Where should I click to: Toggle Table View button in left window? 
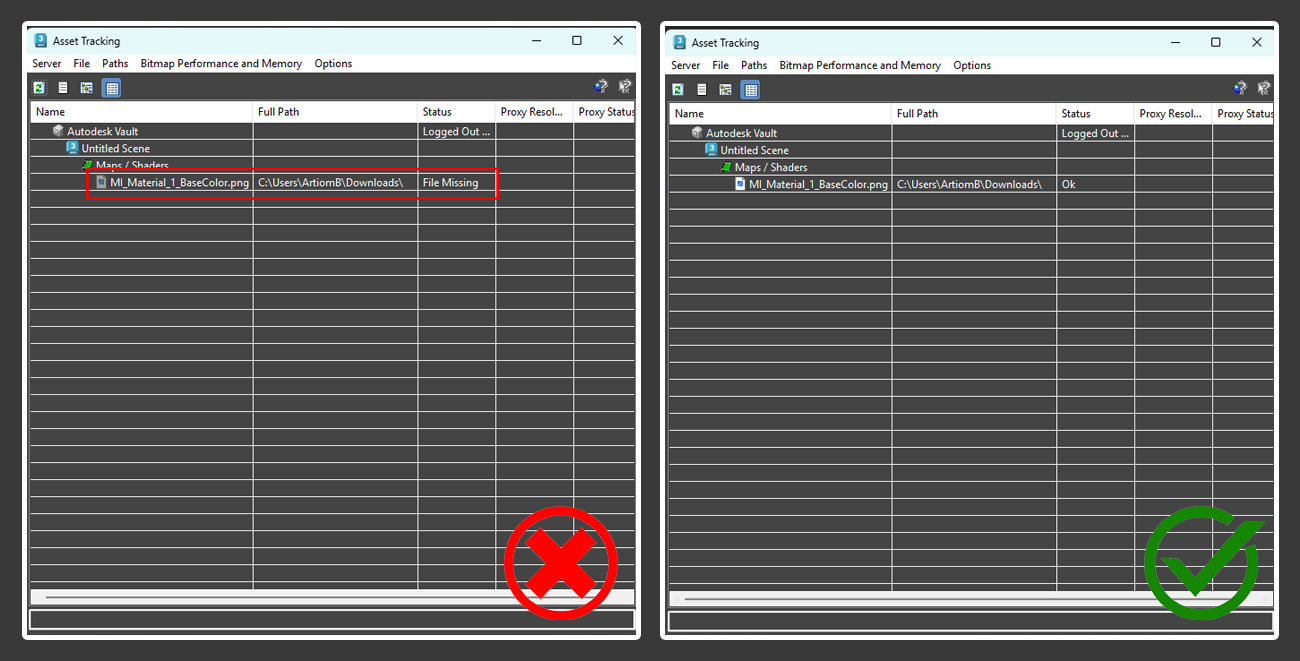click(111, 88)
